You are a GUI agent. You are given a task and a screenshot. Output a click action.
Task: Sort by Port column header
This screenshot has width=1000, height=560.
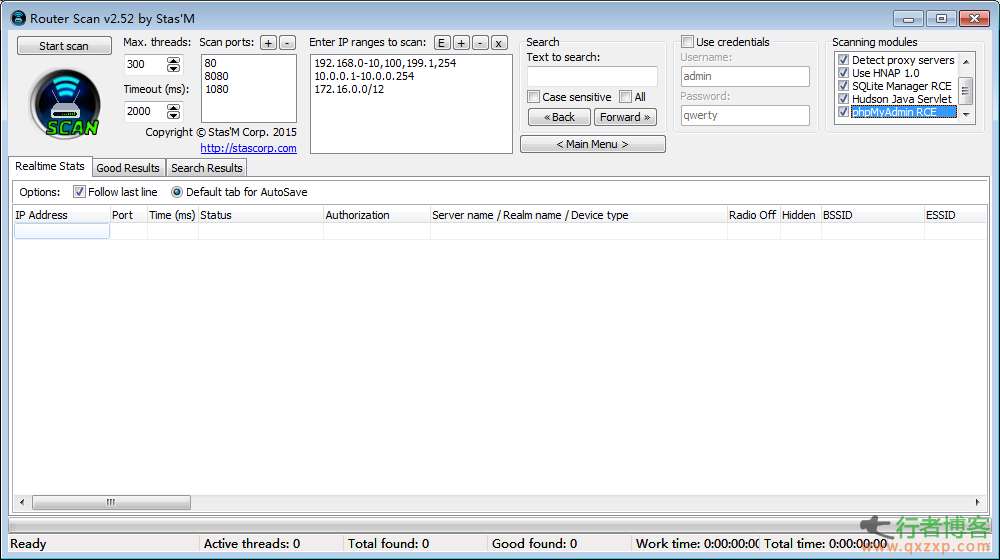point(128,215)
